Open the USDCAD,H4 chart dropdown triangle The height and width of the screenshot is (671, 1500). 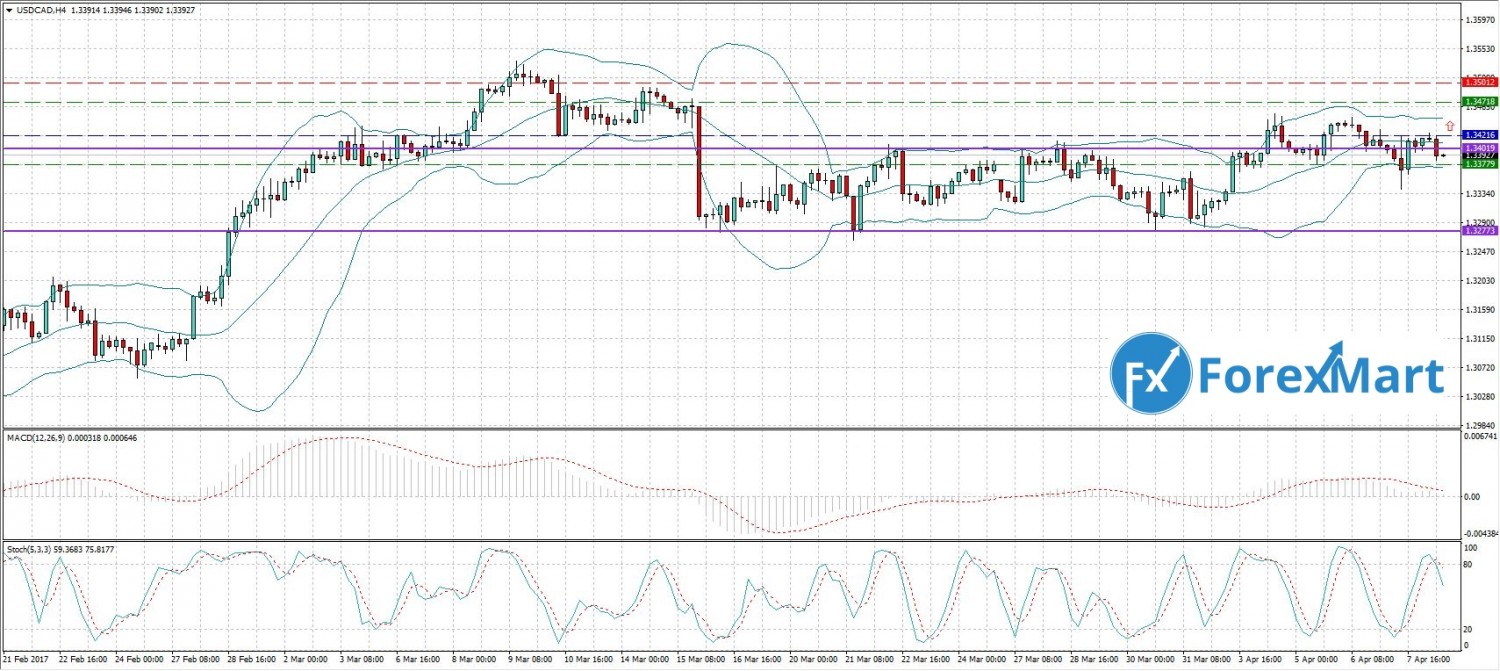[8, 8]
